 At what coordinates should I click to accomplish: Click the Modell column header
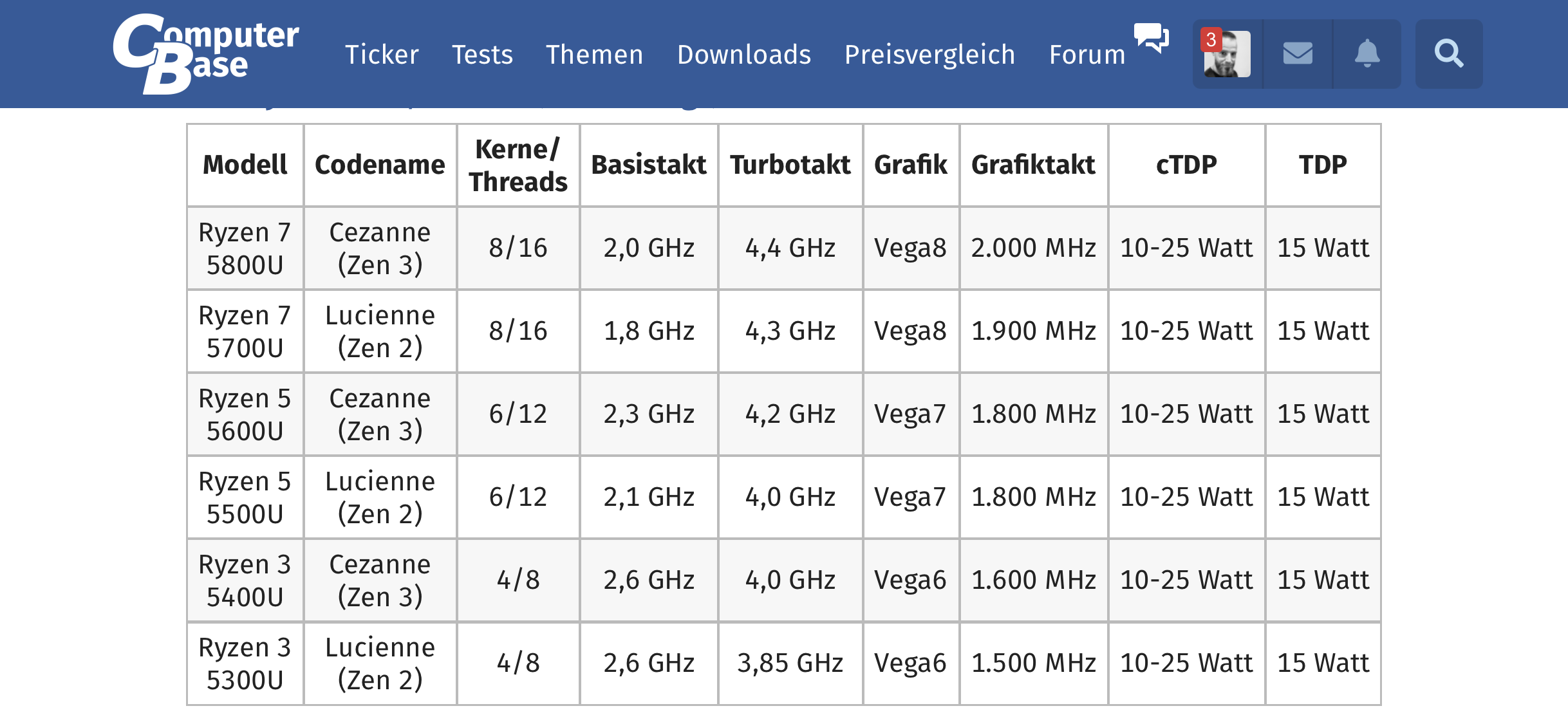[x=245, y=165]
